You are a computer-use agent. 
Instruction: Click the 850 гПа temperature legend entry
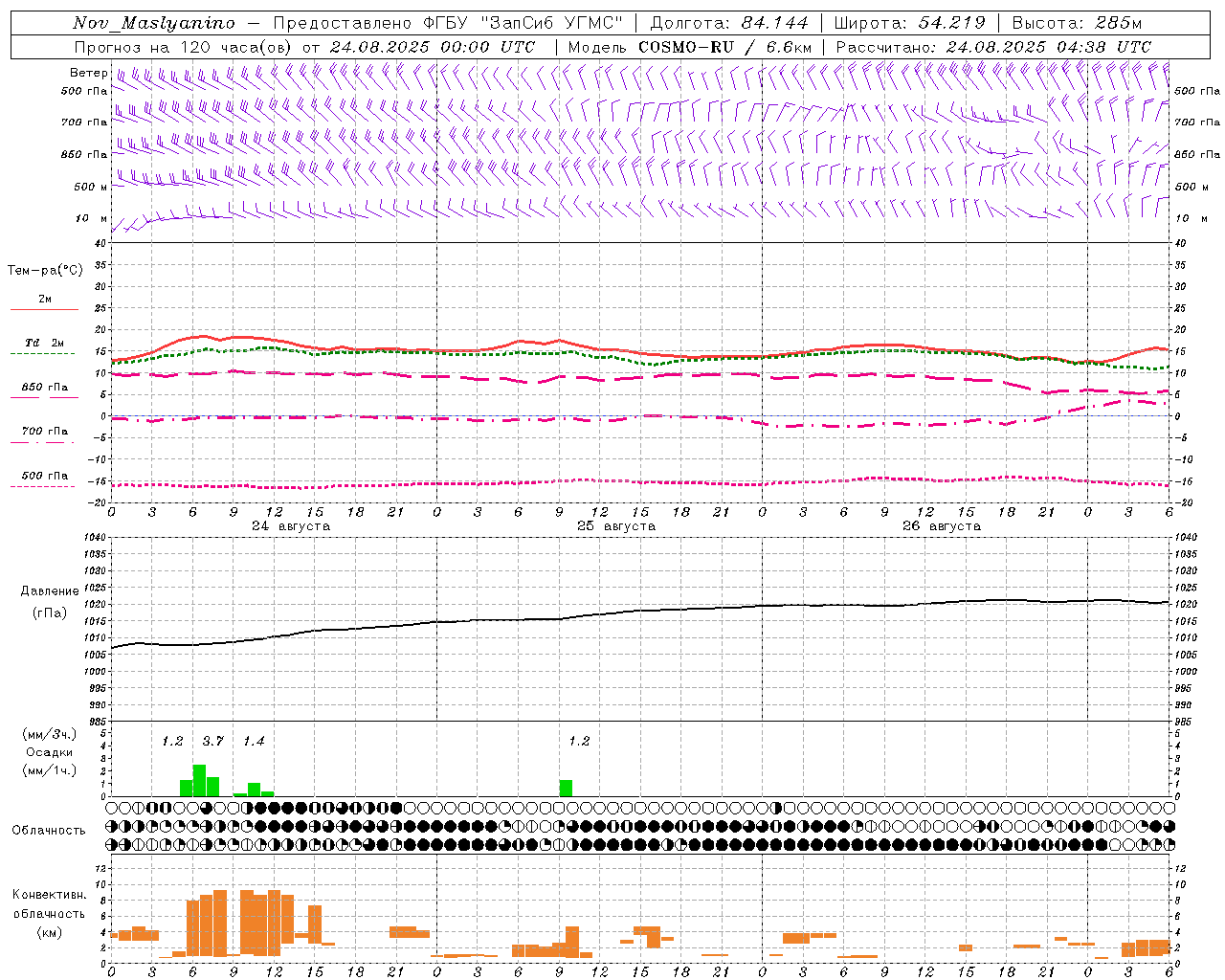44,388
